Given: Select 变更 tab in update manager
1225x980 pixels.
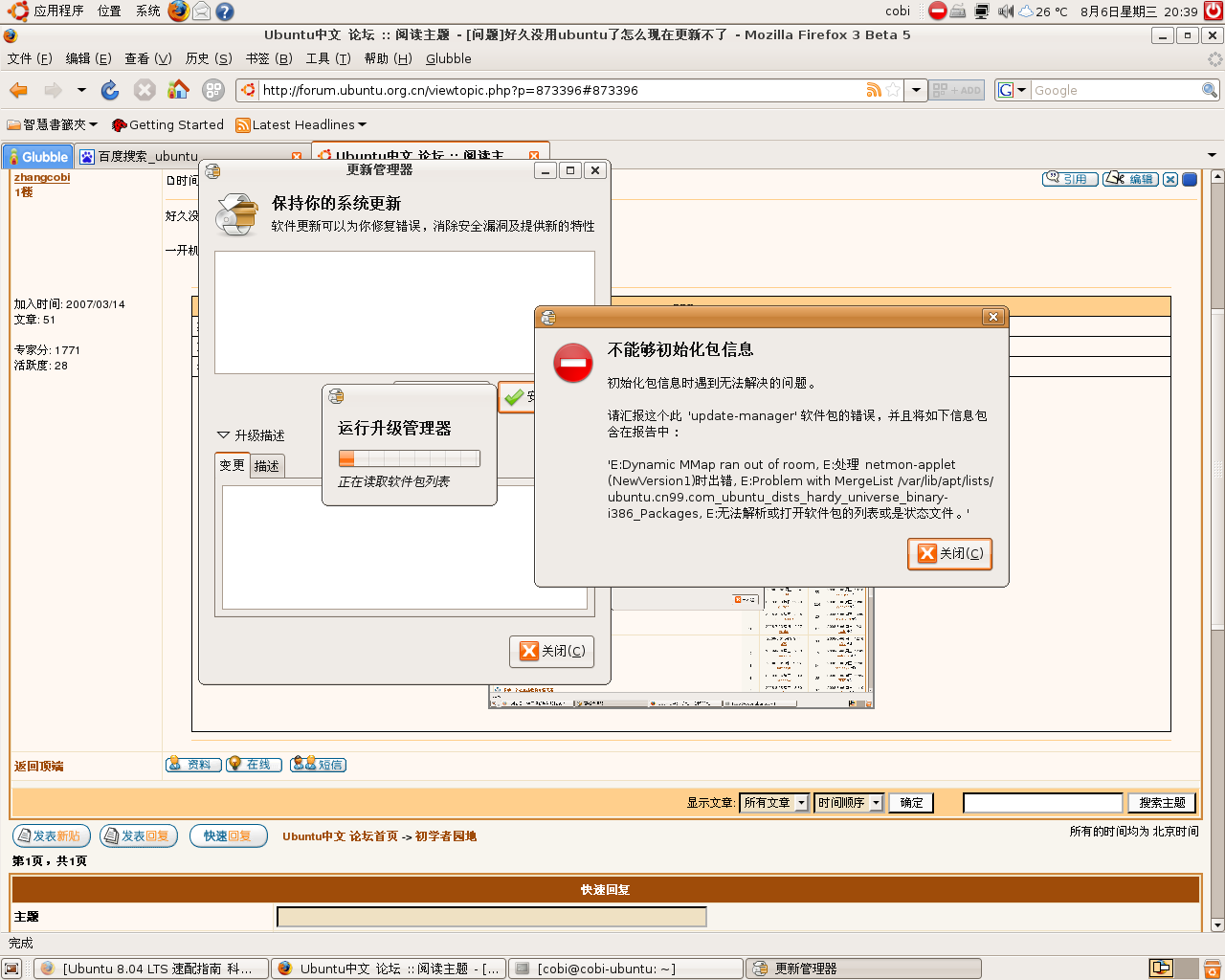Looking at the screenshot, I should coord(232,465).
